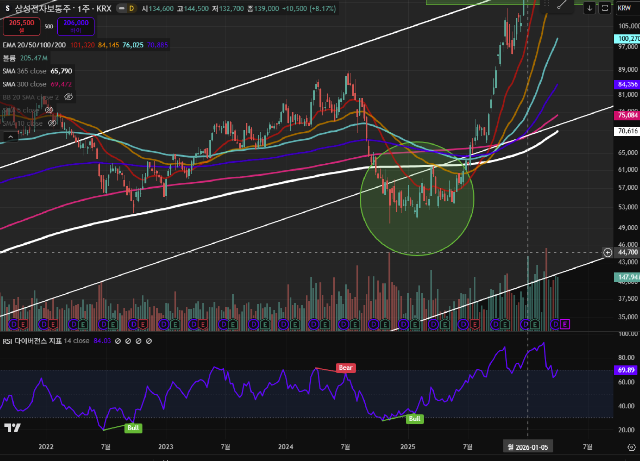Viewport: 640px width, 461px height.
Task: Click the highlighted 2026-01-05 date label
Action: tap(527, 447)
